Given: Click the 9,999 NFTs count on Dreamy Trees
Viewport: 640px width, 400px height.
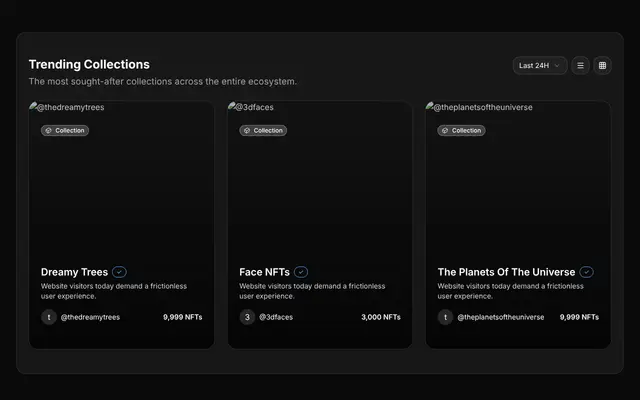Looking at the screenshot, I should [x=182, y=317].
